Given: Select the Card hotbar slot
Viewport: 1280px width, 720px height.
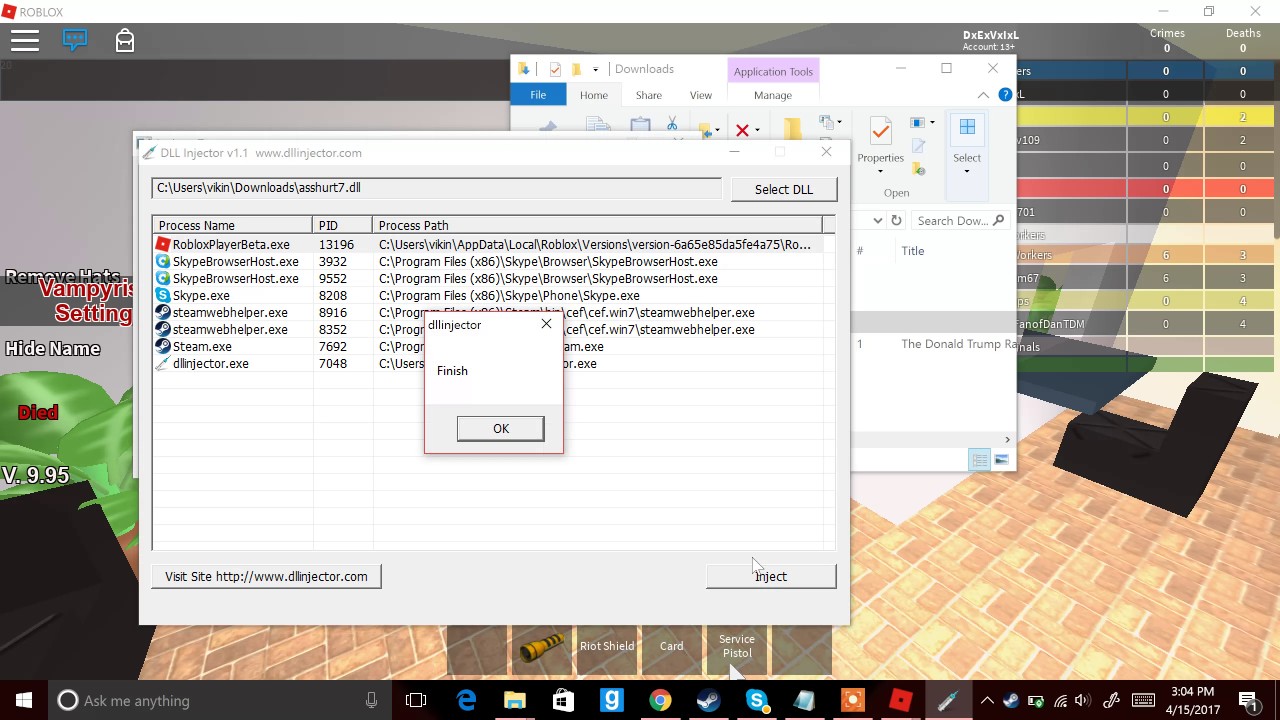Looking at the screenshot, I should [x=672, y=650].
